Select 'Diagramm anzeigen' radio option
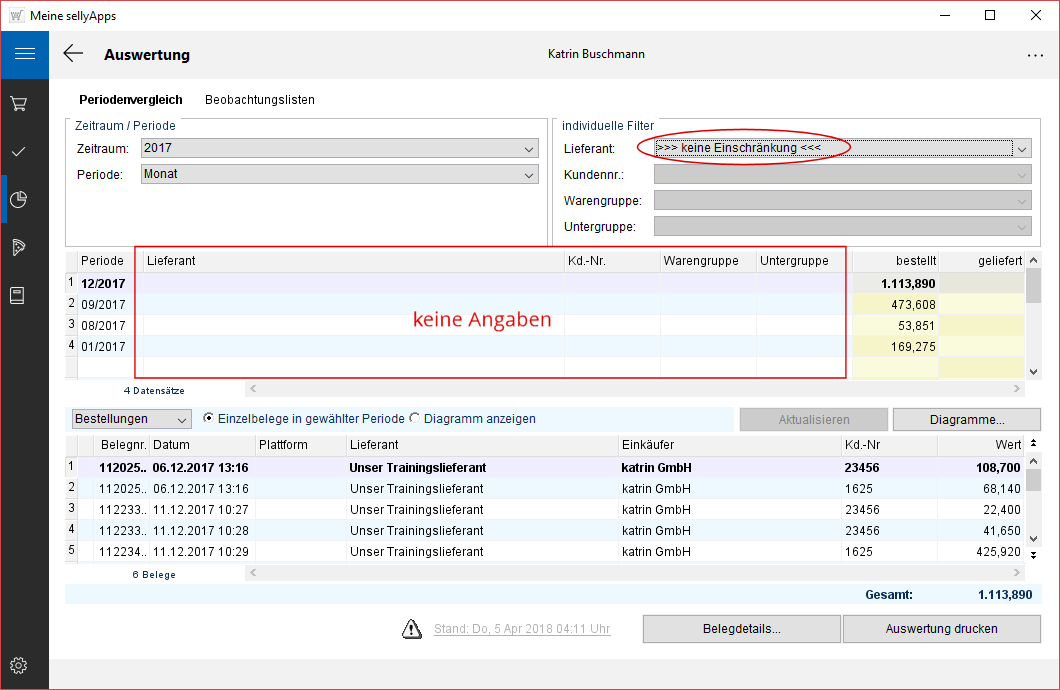1060x690 pixels. click(x=415, y=419)
